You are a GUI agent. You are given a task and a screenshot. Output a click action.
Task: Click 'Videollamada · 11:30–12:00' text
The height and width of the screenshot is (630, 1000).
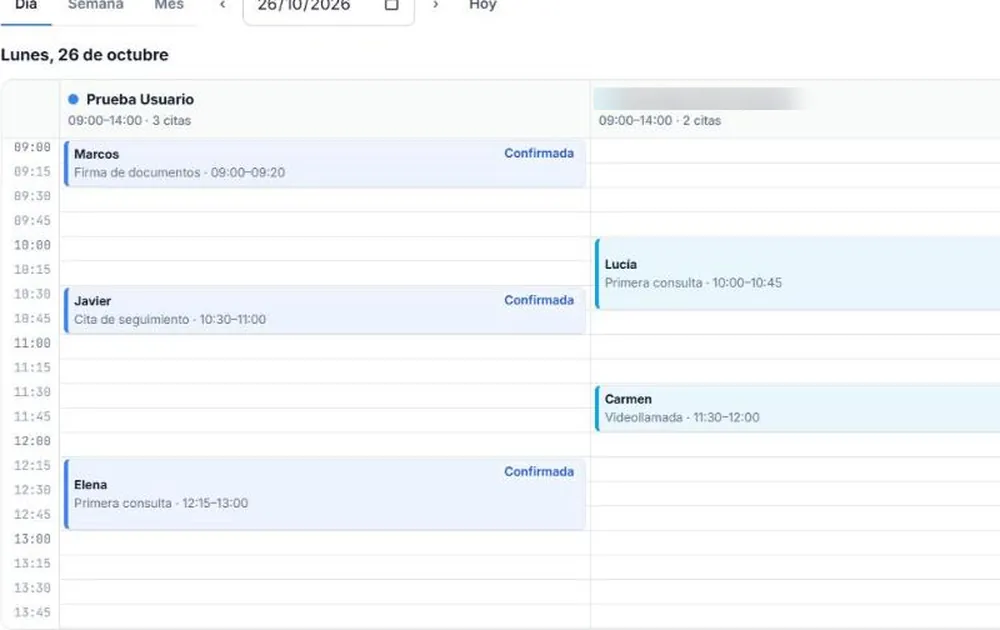click(682, 417)
